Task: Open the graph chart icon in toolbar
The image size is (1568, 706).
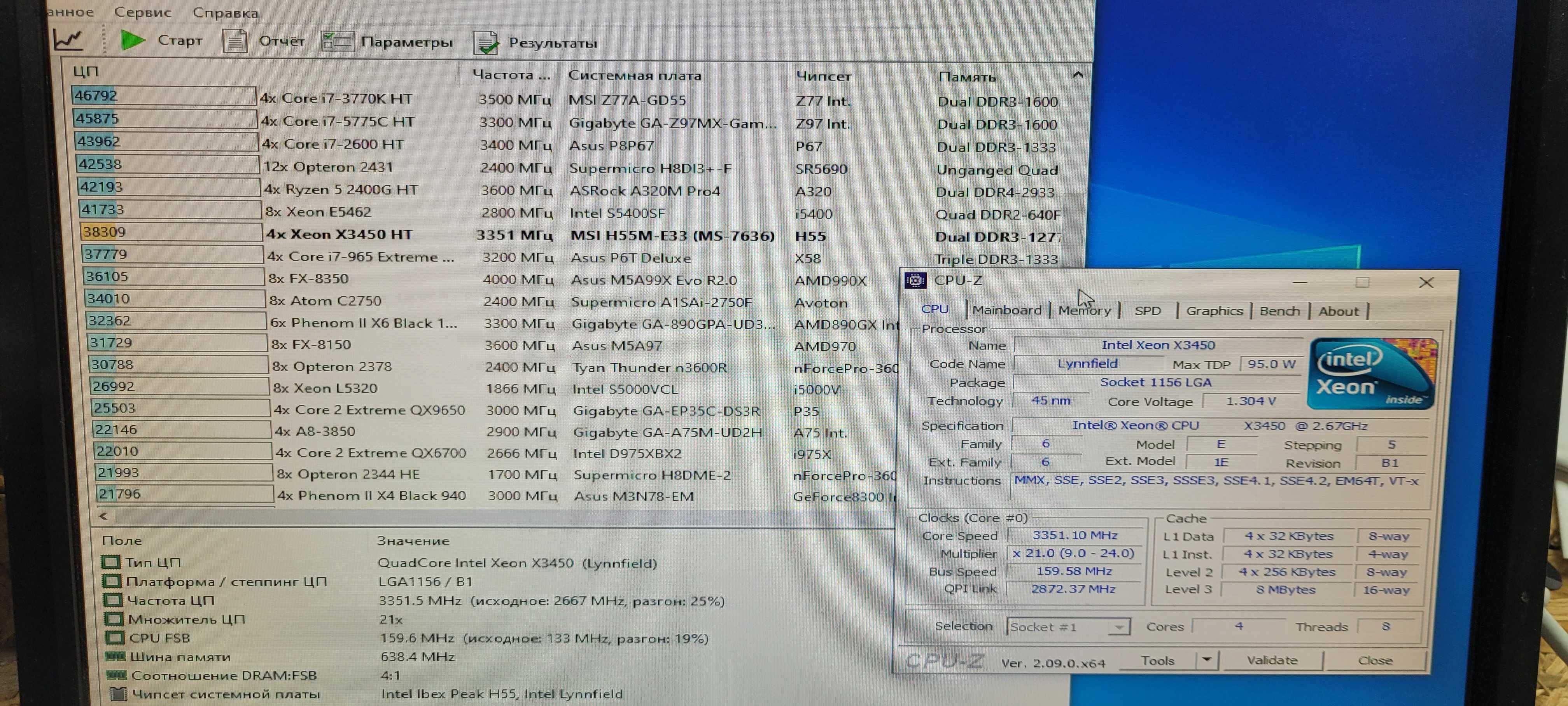Action: (x=68, y=40)
